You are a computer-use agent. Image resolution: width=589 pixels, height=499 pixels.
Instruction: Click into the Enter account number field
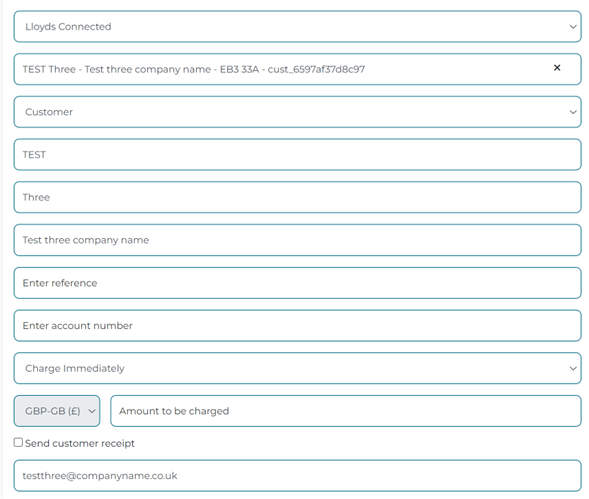point(298,325)
